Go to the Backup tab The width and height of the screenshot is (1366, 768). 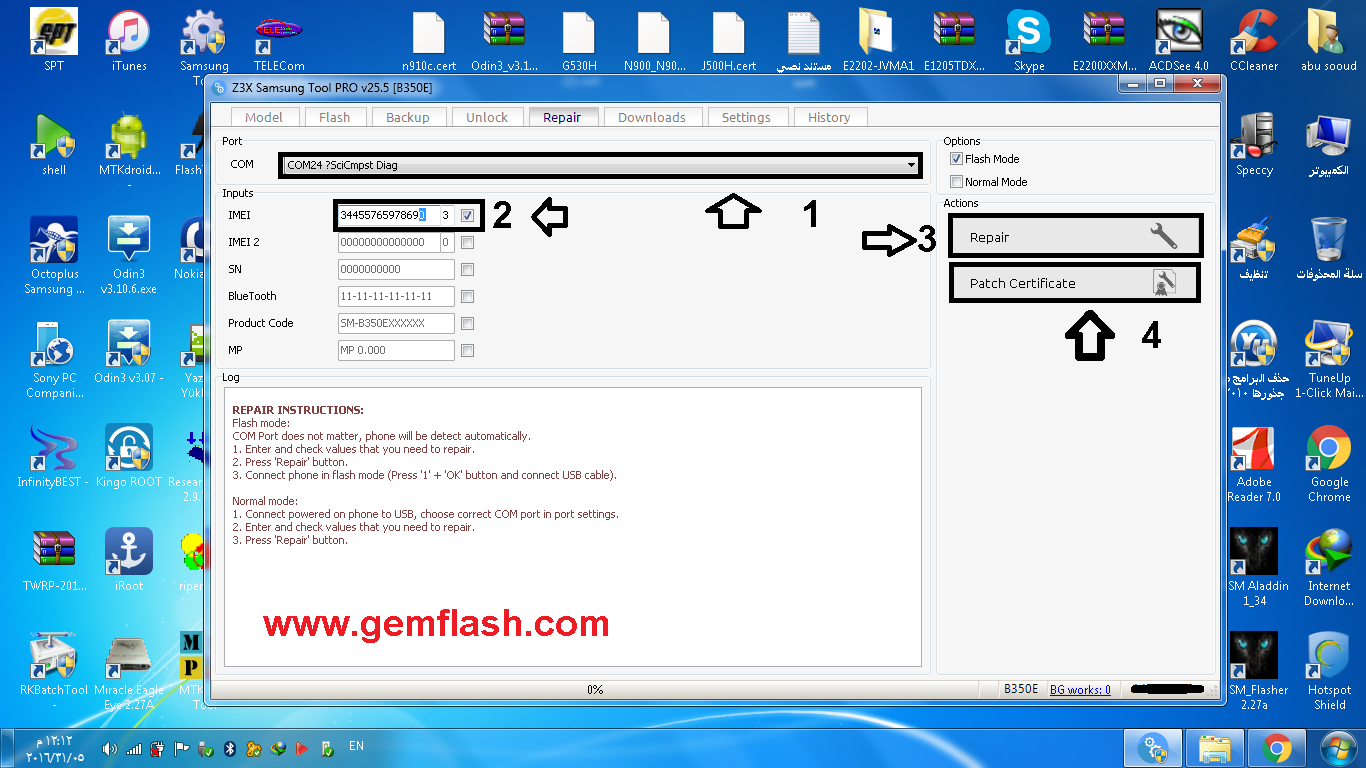(x=408, y=117)
